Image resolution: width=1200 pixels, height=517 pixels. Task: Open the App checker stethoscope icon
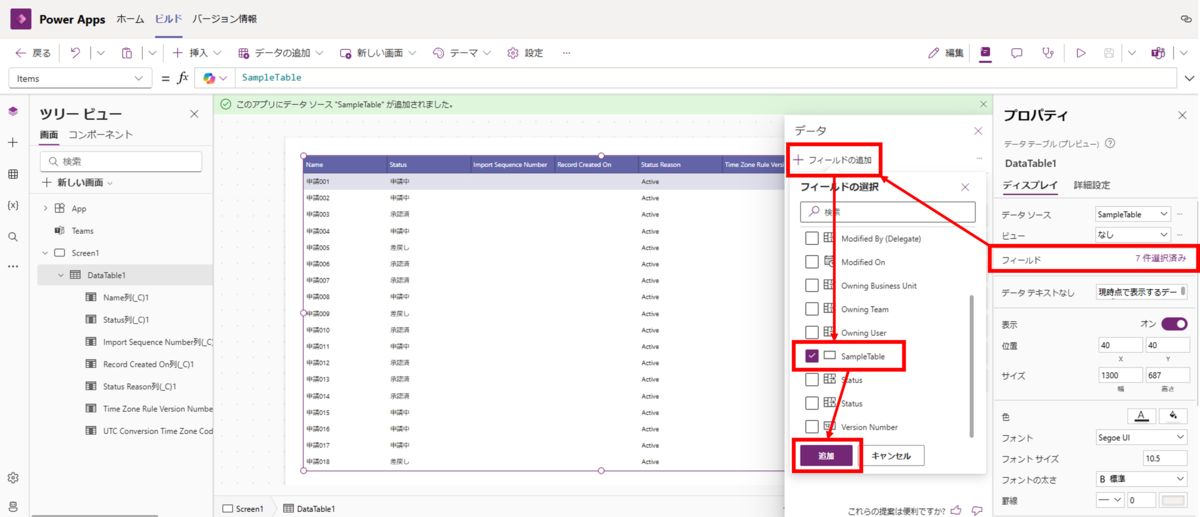click(x=1048, y=53)
